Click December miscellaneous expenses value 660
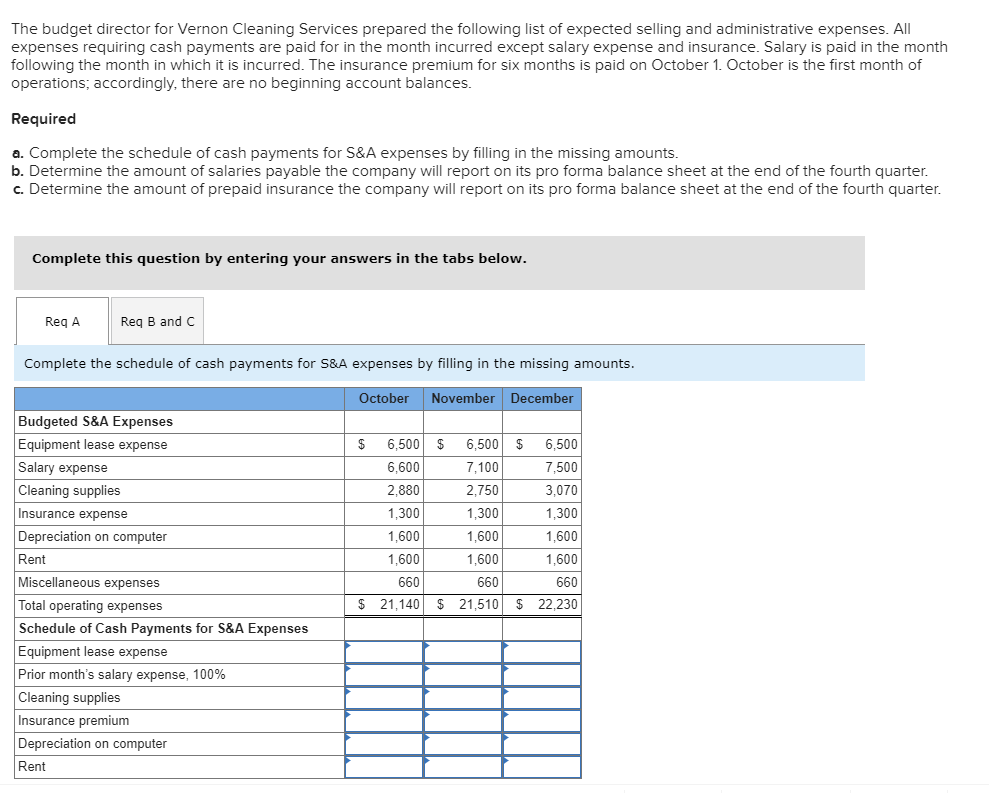This screenshot has height=793, width=989. pyautogui.click(x=567, y=582)
